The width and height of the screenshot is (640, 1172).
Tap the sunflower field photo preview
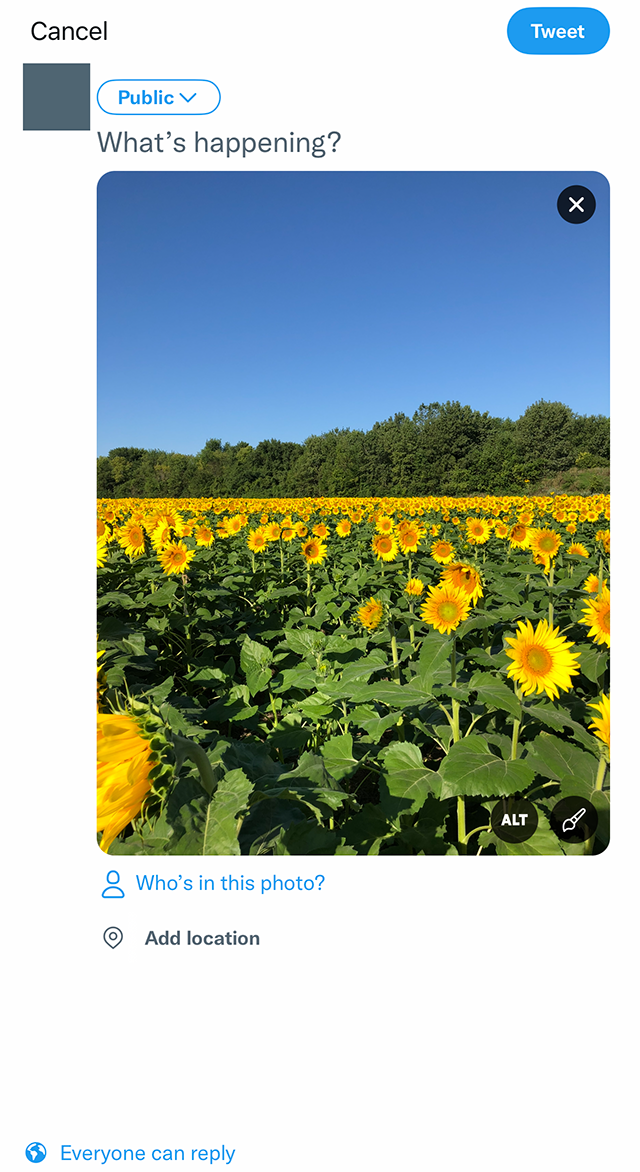[x=350, y=500]
